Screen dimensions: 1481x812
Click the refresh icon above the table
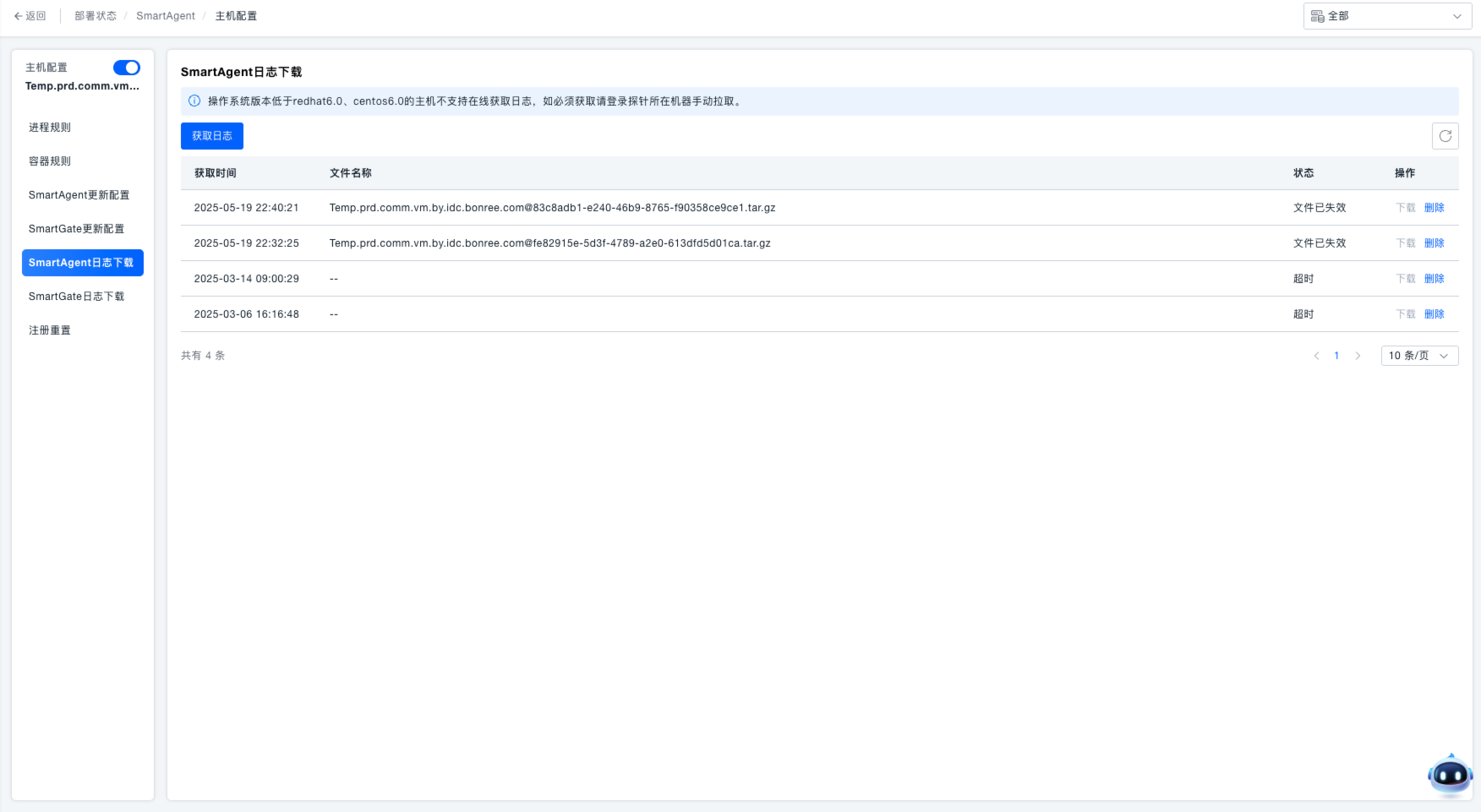click(x=1445, y=136)
